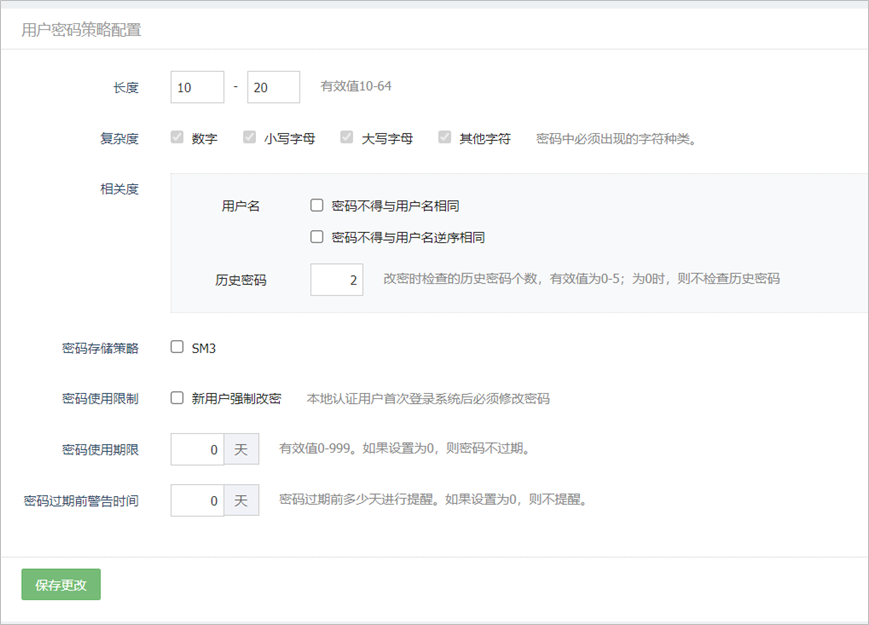Enable 新用户强制改密 checkbox

[177, 398]
